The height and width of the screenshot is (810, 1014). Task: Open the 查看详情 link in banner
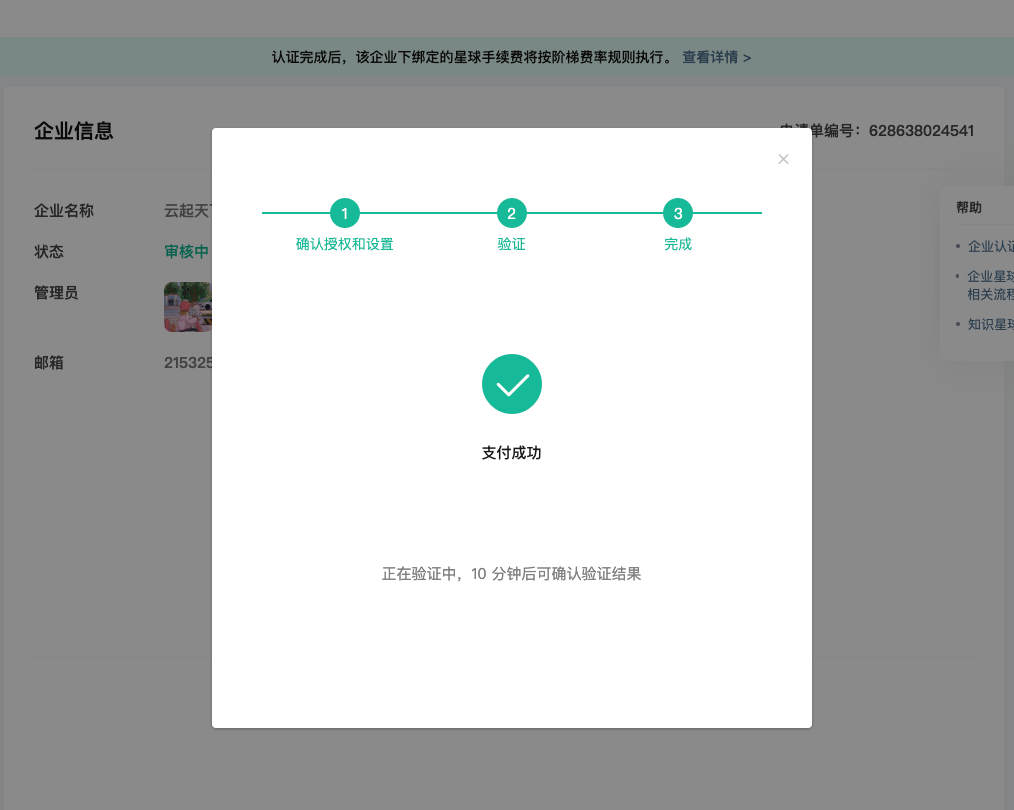(x=717, y=58)
